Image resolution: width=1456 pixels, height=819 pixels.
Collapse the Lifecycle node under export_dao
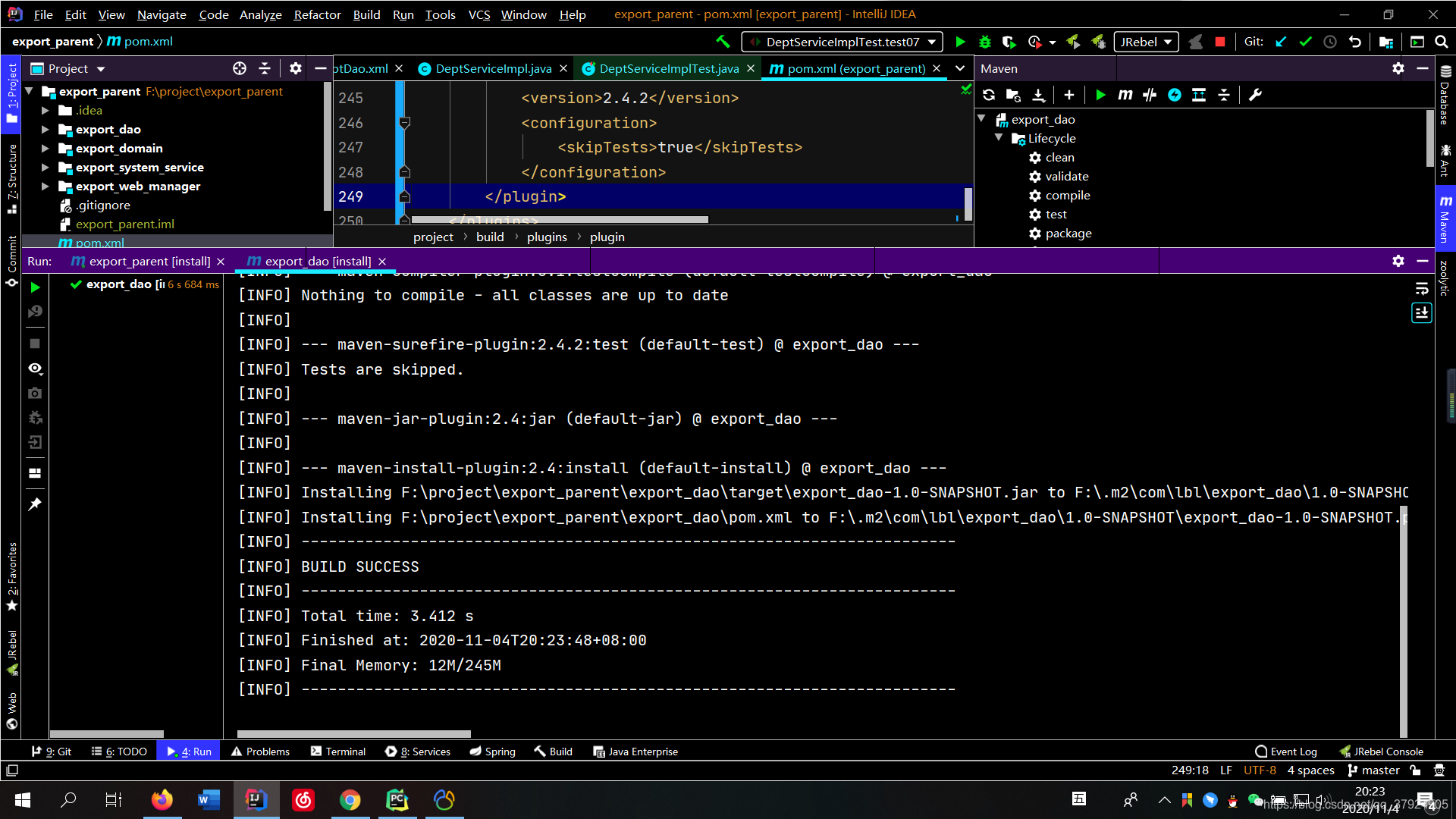pos(999,138)
